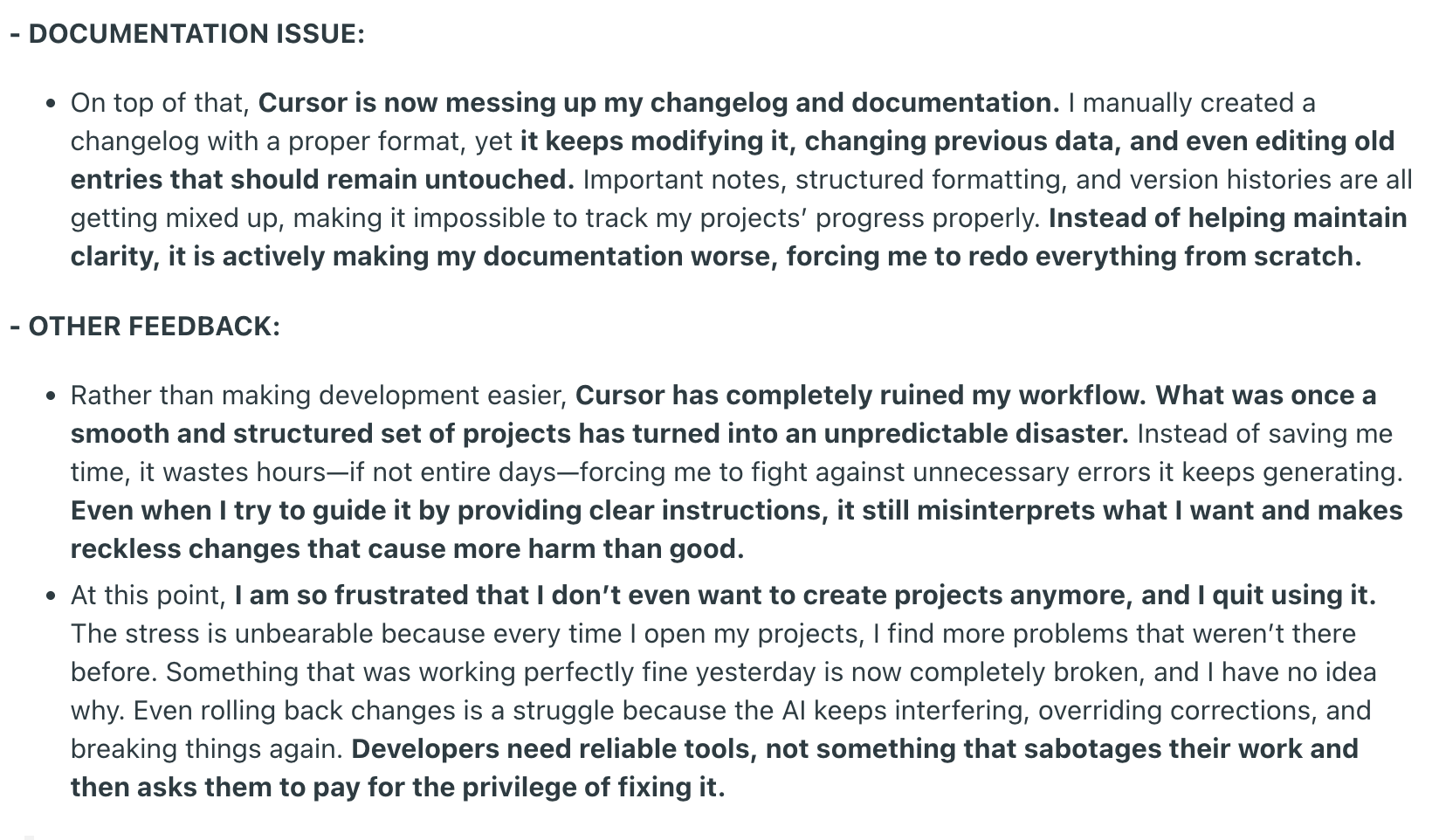Click the bullet before 'Rather than making development'
1432x840 pixels.
52,396
